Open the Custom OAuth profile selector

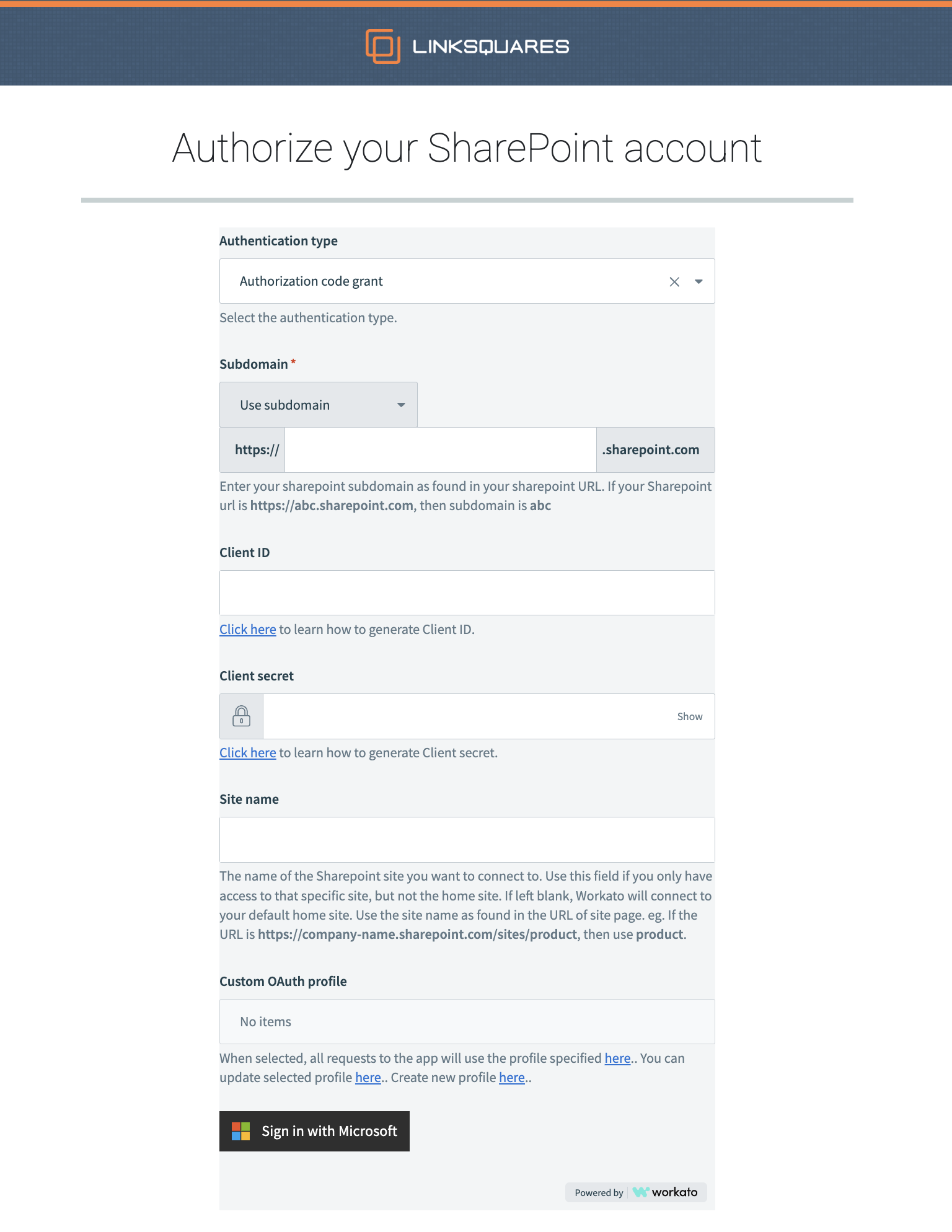[467, 1022]
